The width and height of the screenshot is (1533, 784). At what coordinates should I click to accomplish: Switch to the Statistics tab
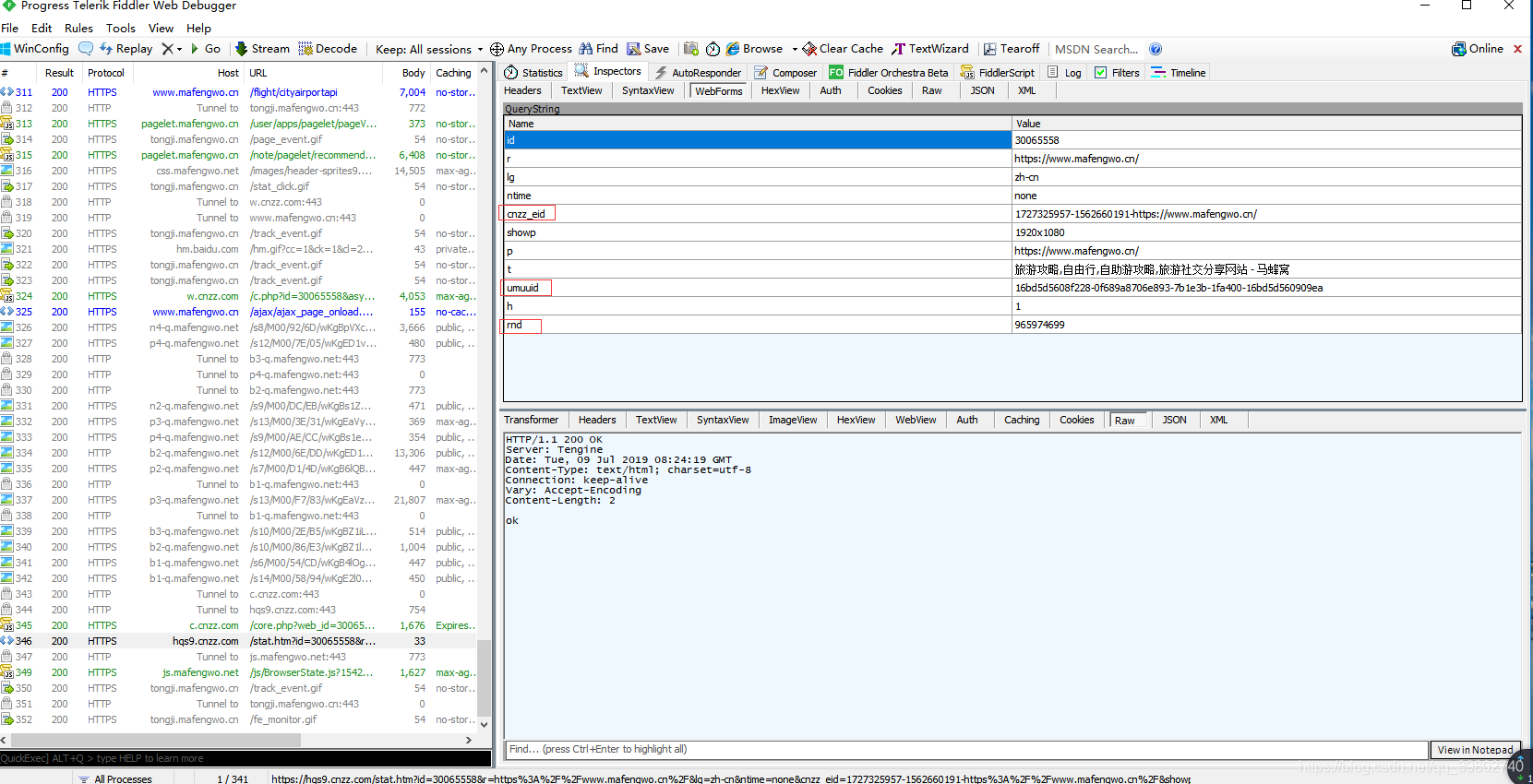tap(533, 72)
